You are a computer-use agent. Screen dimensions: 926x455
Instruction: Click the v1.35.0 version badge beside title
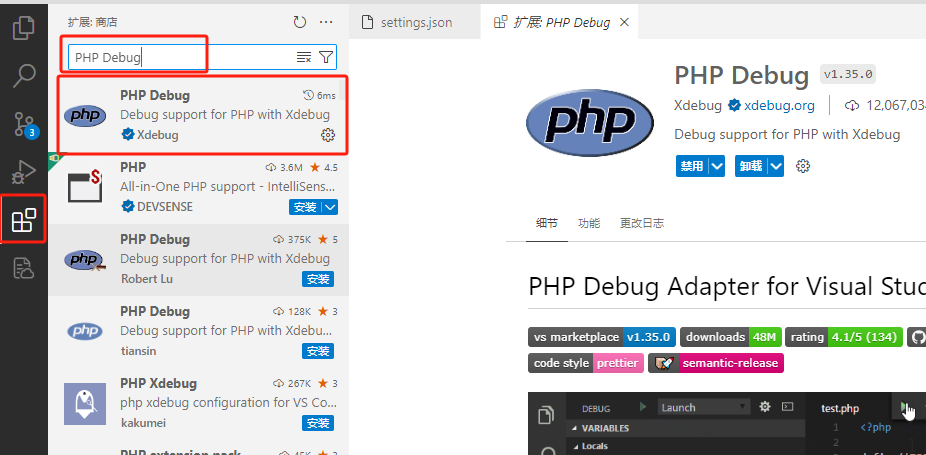pos(848,74)
